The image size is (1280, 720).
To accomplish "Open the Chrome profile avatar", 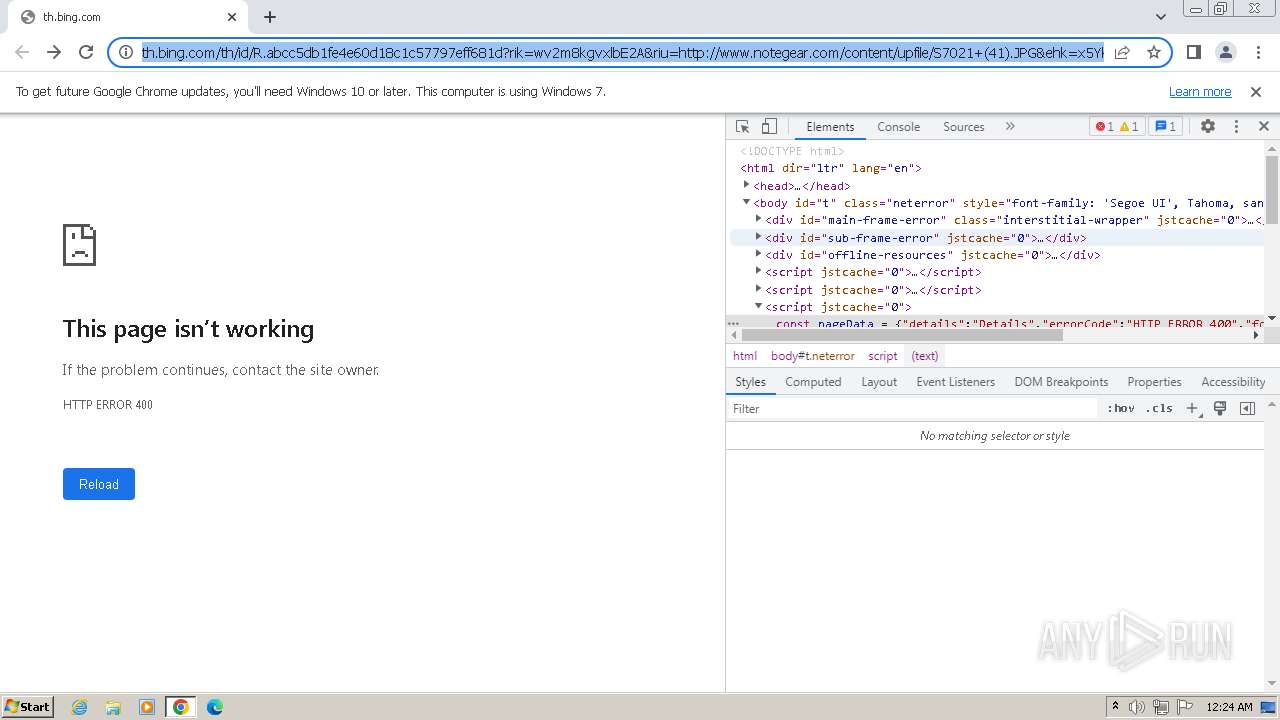I will click(x=1226, y=52).
